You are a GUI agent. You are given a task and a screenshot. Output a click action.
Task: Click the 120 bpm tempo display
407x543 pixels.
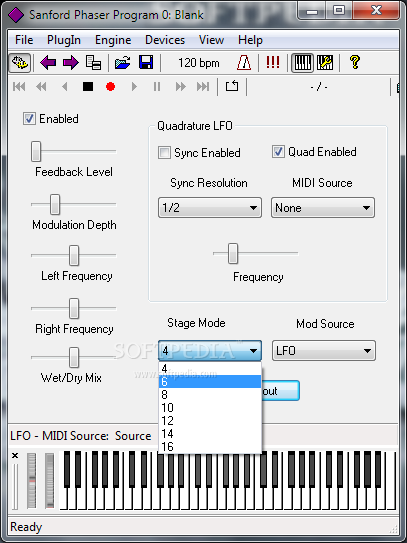pos(199,63)
